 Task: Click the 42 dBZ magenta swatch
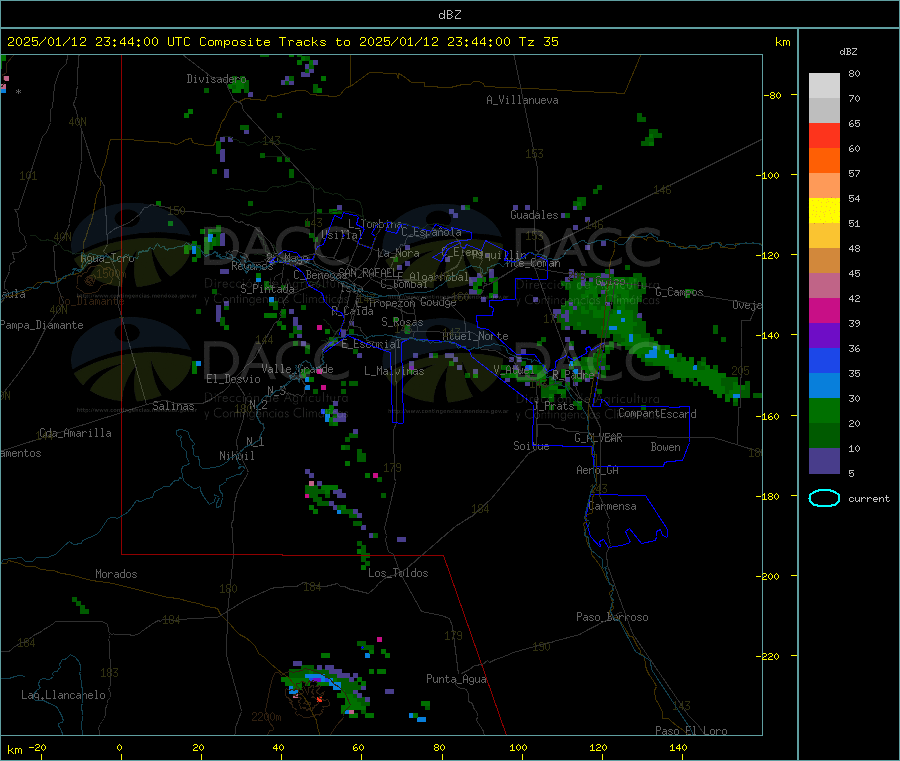[x=824, y=310]
